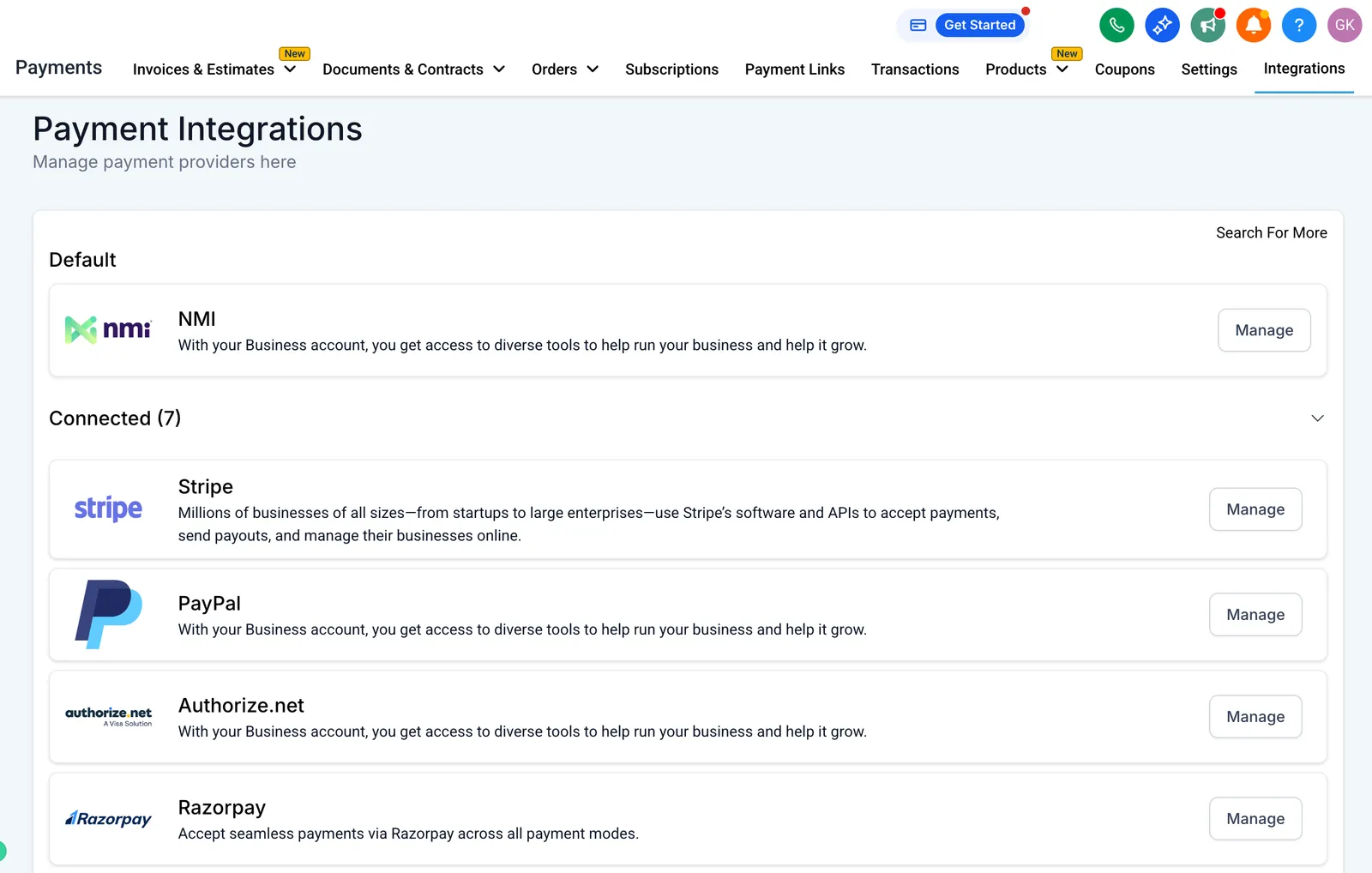Click the Default section heading
Image resolution: width=1372 pixels, height=873 pixels.
tap(82, 260)
